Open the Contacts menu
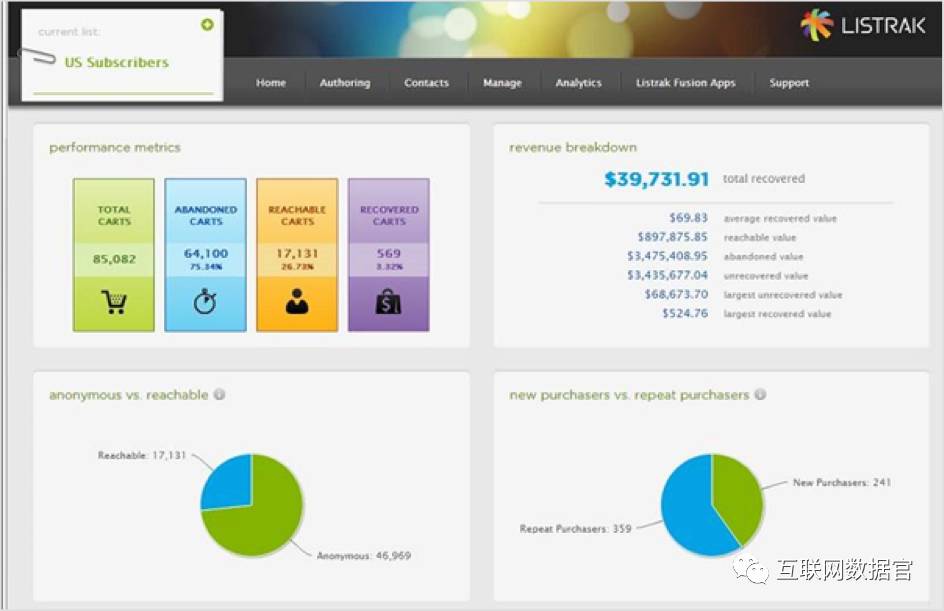944x611 pixels. click(x=426, y=83)
